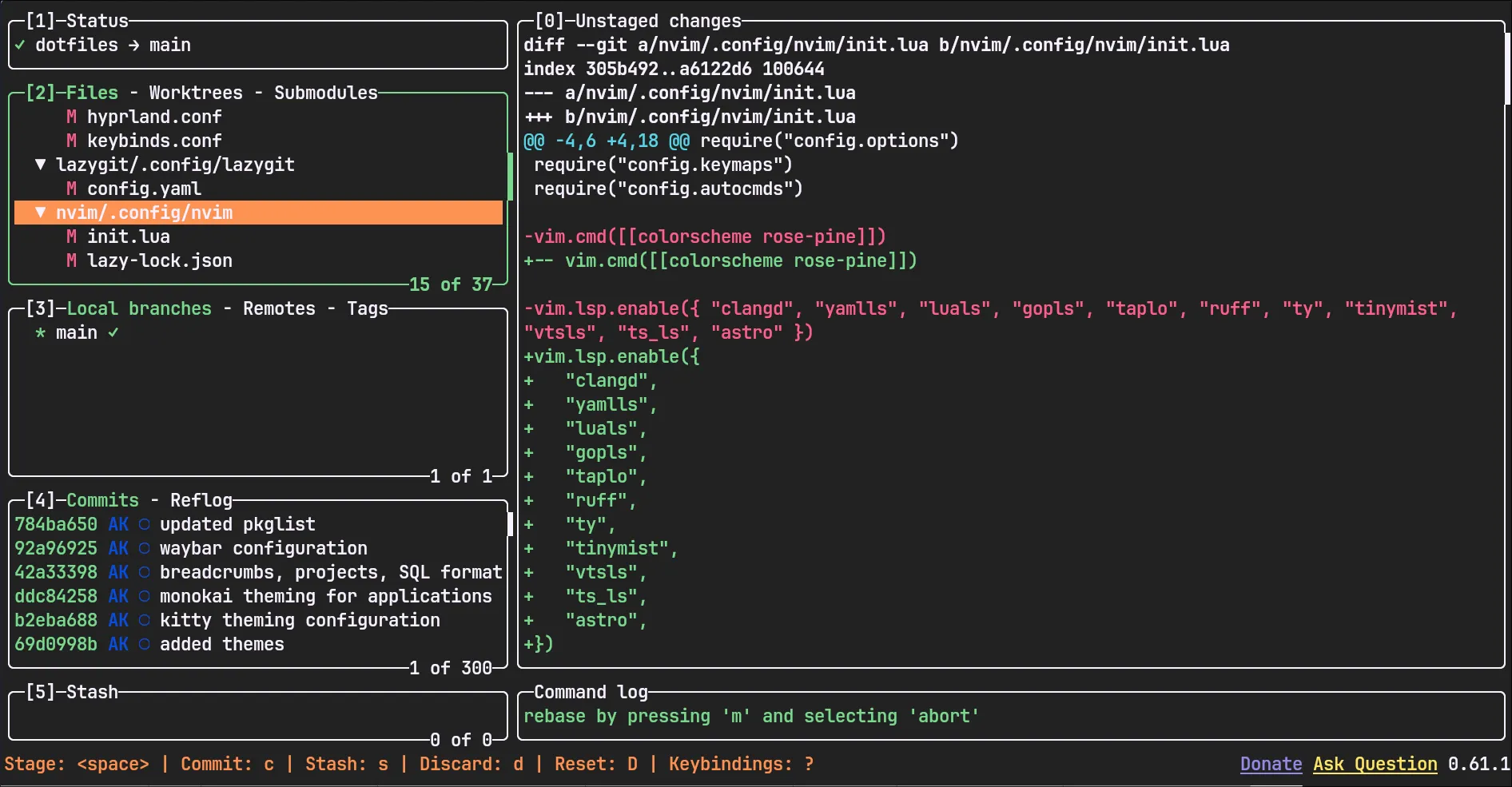Click the Commit: c keybinding hint
This screenshot has height=787, width=1512.
227,764
